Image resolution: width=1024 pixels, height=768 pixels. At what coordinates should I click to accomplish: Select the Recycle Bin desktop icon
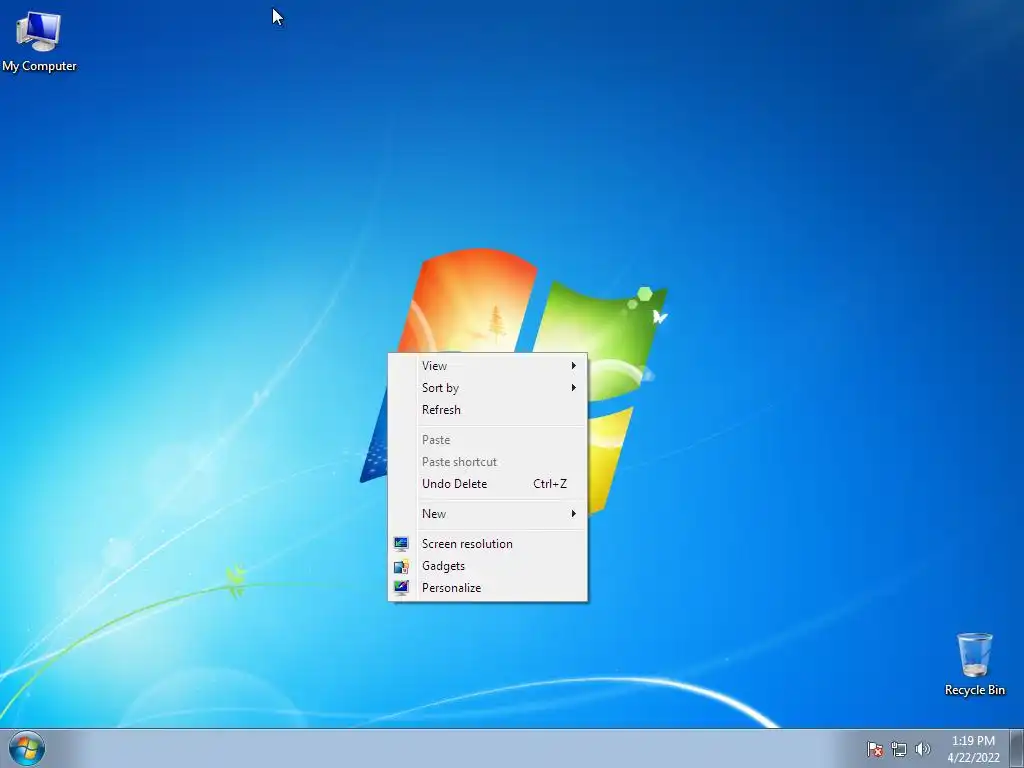pyautogui.click(x=974, y=664)
